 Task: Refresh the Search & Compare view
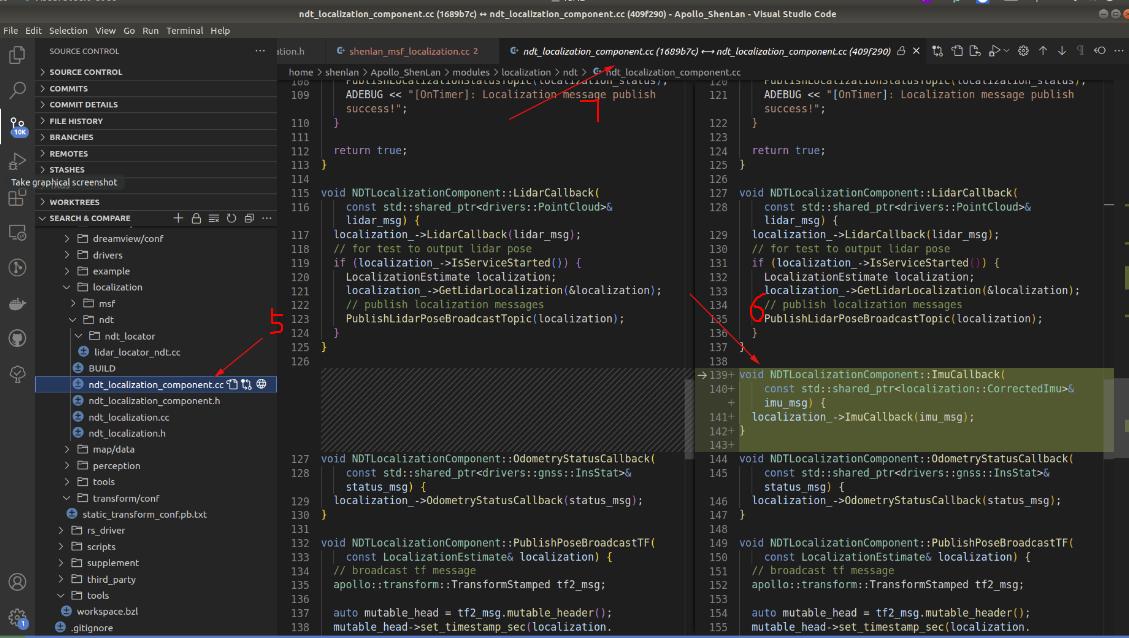[x=231, y=218]
